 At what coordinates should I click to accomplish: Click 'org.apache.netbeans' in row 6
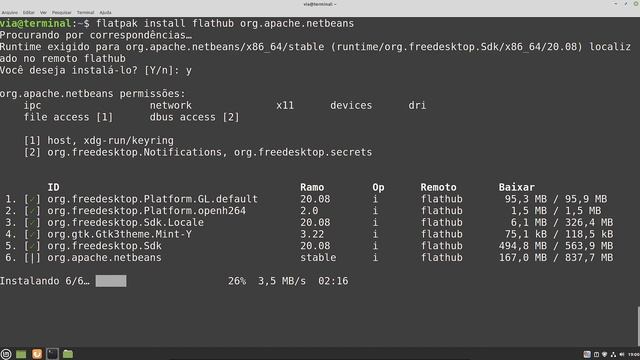pos(104,258)
